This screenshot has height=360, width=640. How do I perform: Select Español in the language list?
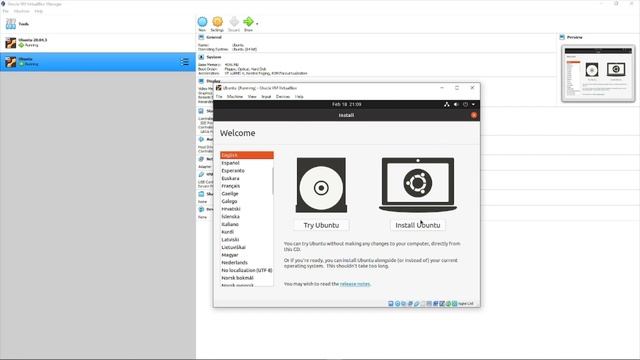(247, 163)
